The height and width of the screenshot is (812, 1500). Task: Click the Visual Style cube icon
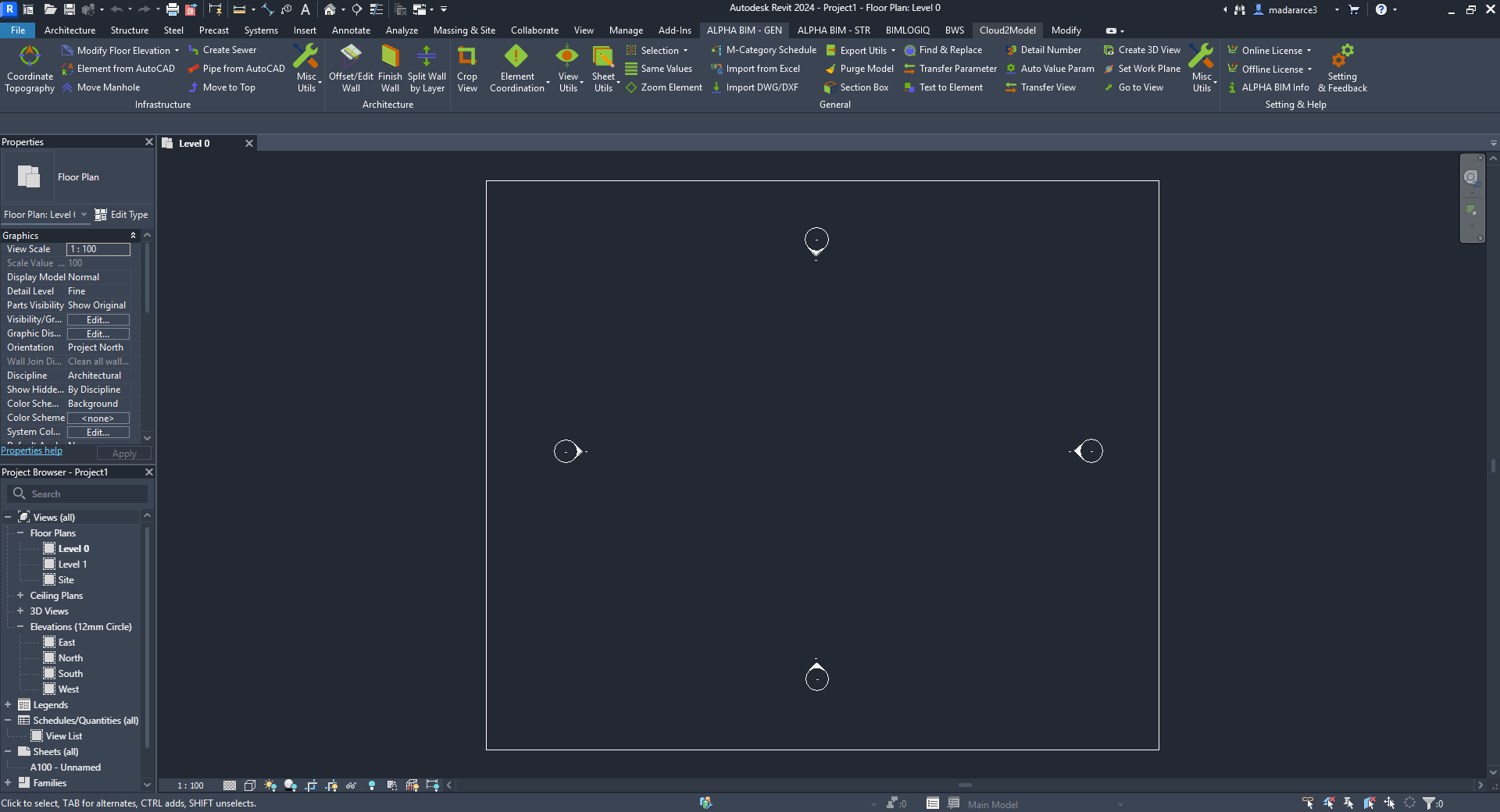click(x=250, y=785)
